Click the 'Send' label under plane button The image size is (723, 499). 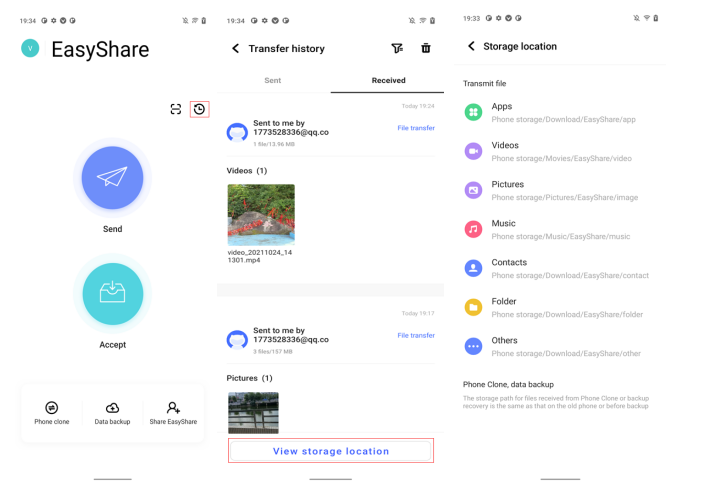(x=113, y=229)
